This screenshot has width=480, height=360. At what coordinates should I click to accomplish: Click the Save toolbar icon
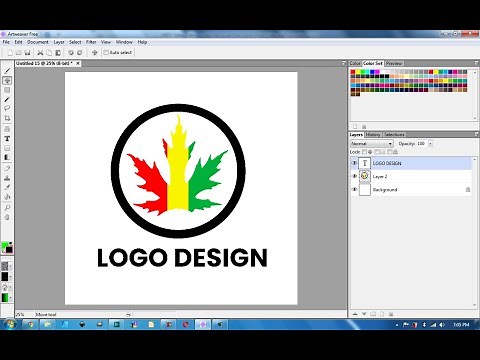28,53
